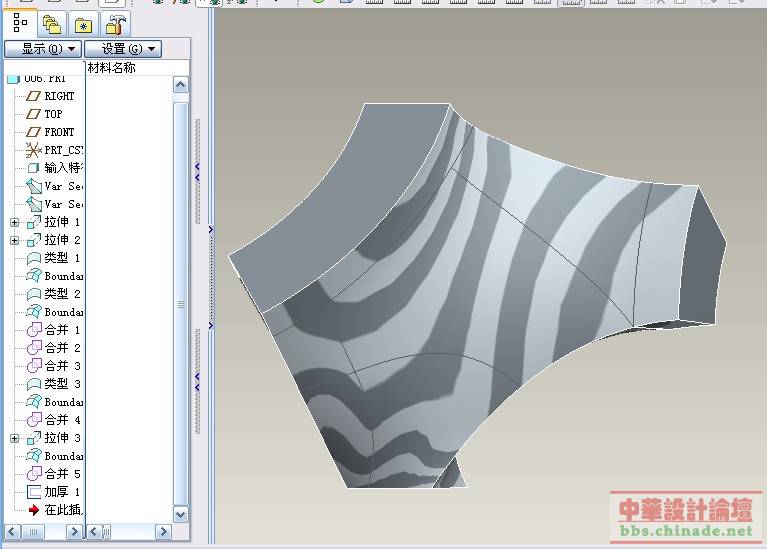The image size is (767, 549).
Task: Click the PRT_CSYS coordinate system icon
Action: pyautogui.click(x=33, y=150)
